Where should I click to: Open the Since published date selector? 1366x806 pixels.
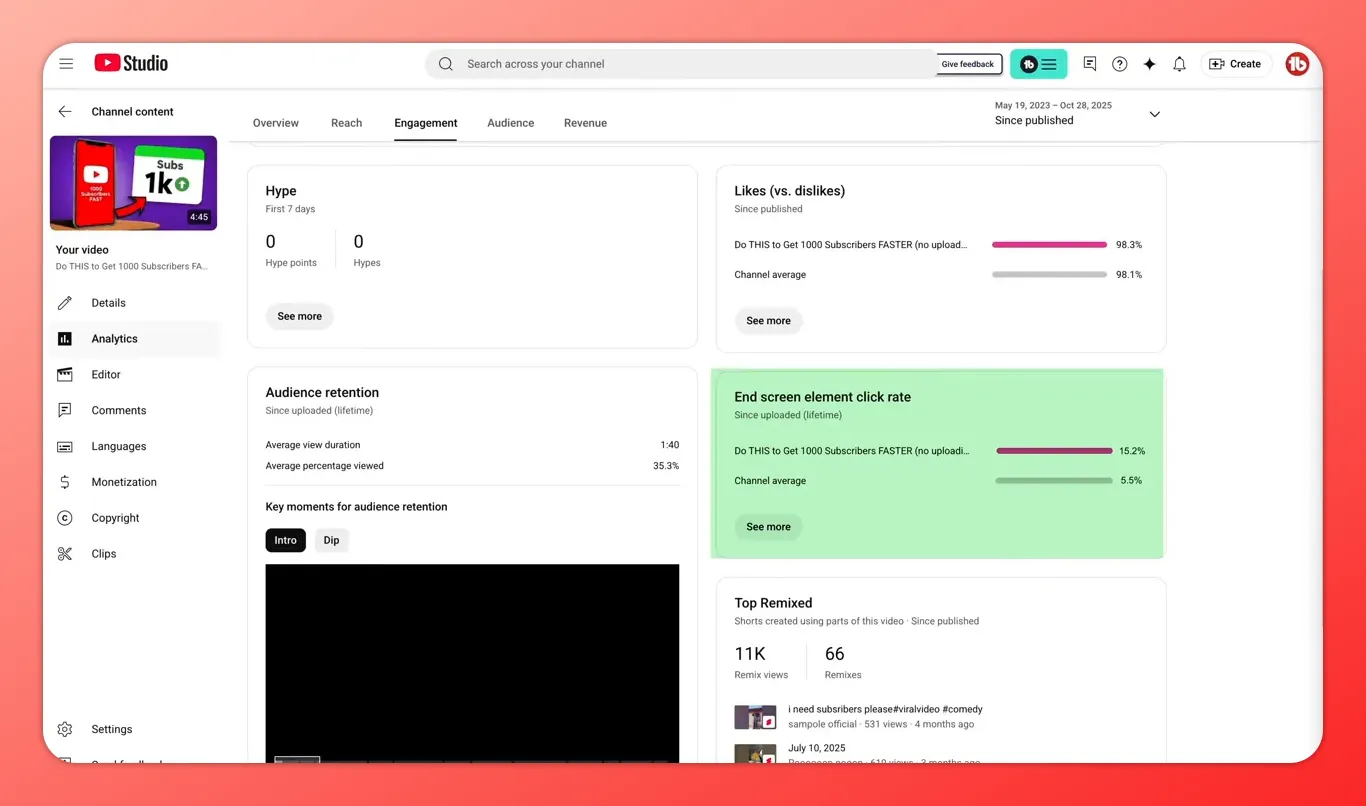tap(1078, 113)
